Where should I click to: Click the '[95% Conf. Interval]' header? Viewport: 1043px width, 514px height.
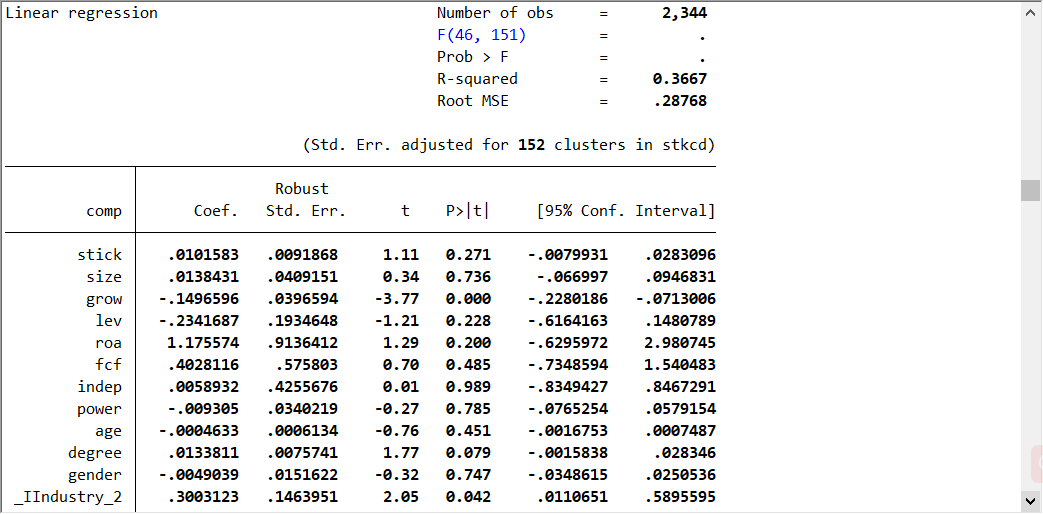pos(625,211)
